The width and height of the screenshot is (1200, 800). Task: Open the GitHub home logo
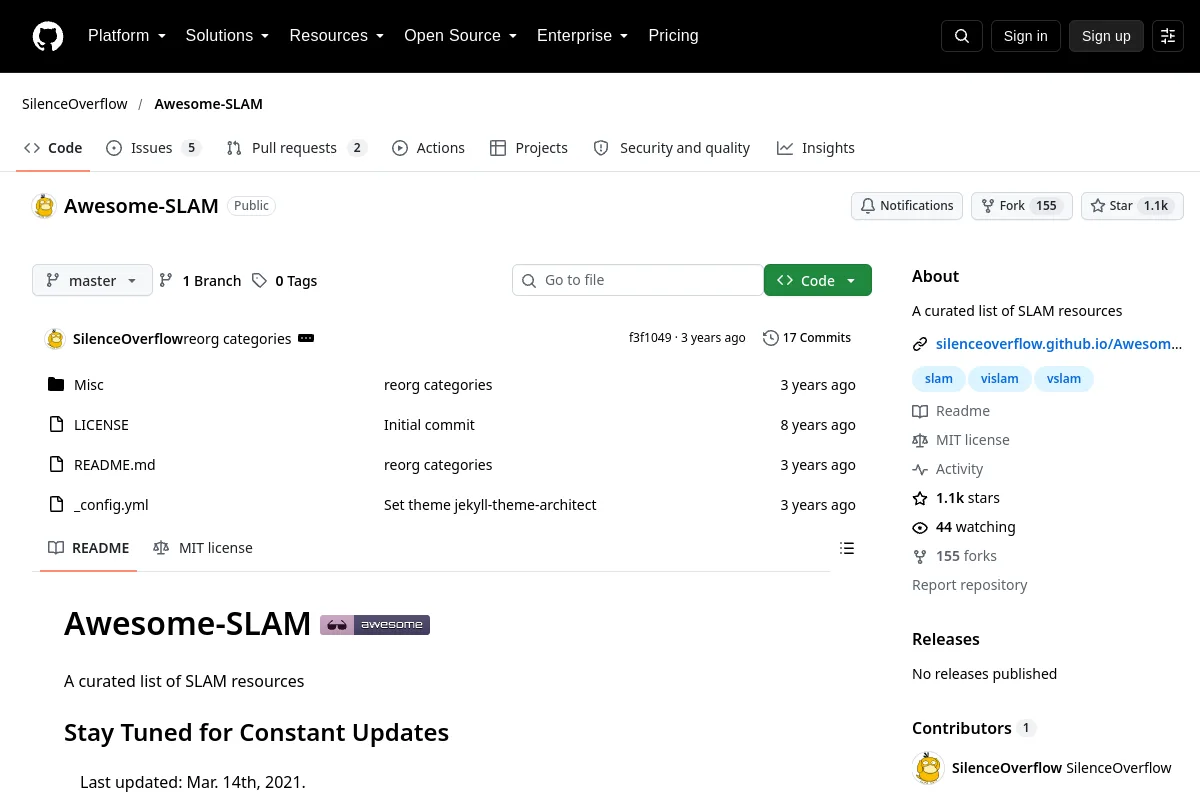click(48, 36)
